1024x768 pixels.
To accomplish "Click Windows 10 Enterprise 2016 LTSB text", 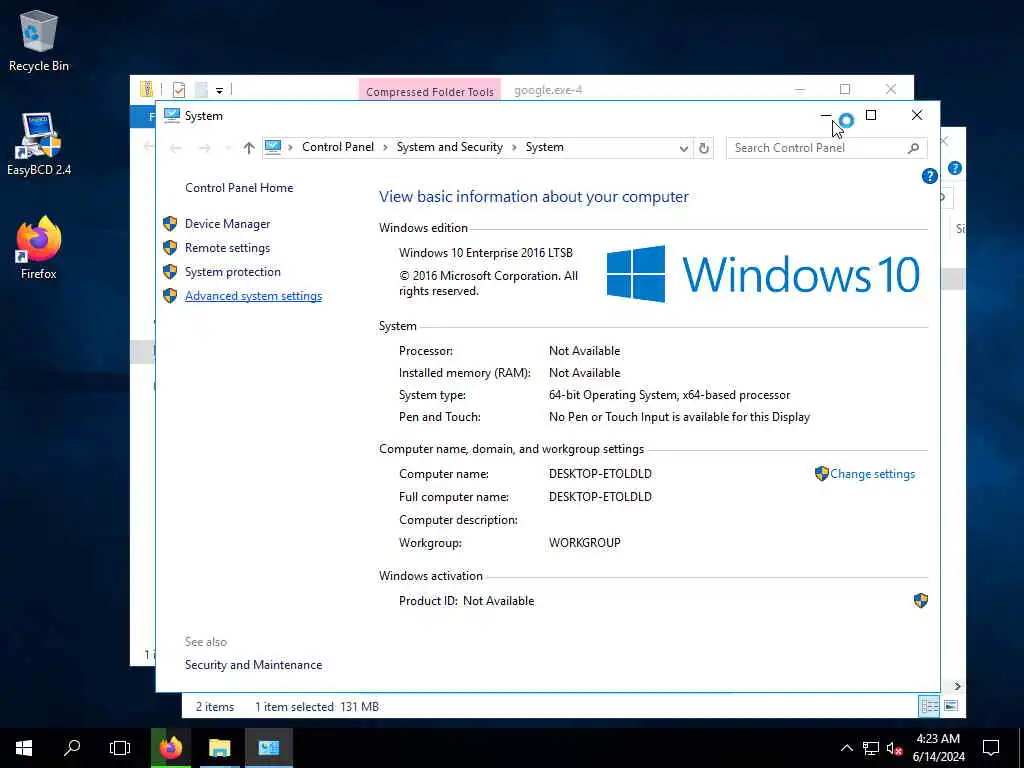I will (x=485, y=253).
